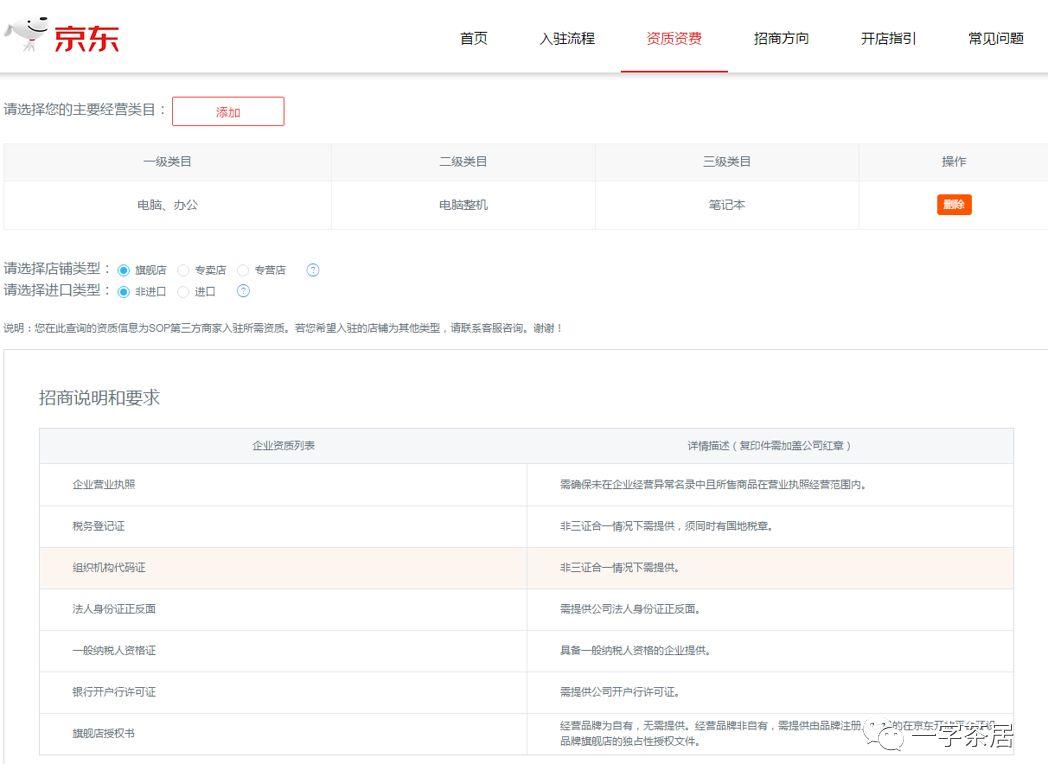Go to the 首页 navigation tab

coord(474,38)
